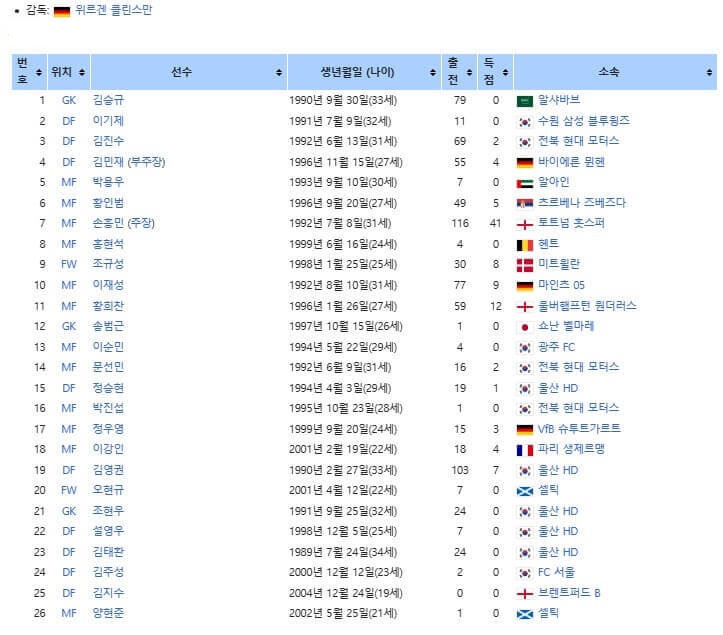This screenshot has width=723, height=635.
Task: Click FW position link for 조규성
Action: (69, 265)
